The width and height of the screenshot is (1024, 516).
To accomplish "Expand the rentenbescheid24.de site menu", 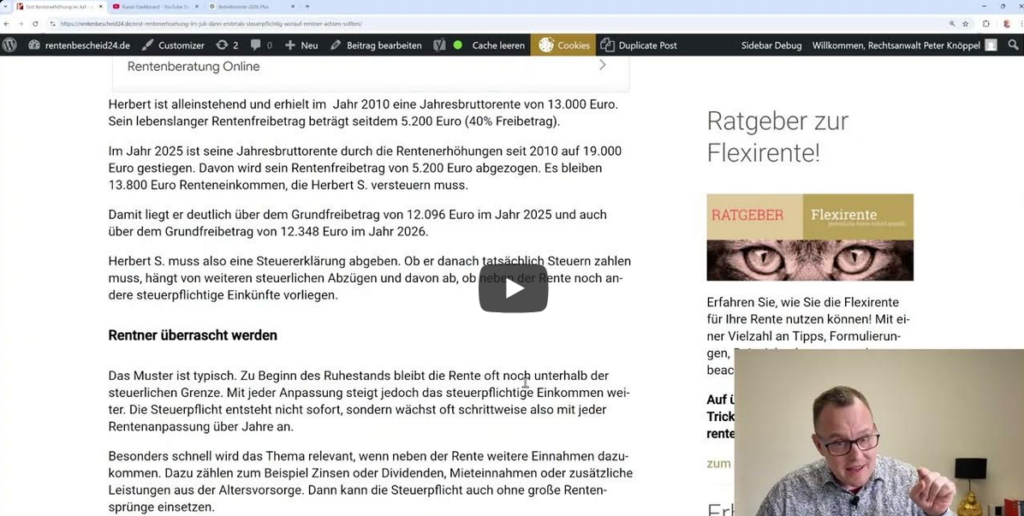I will pyautogui.click(x=79, y=45).
